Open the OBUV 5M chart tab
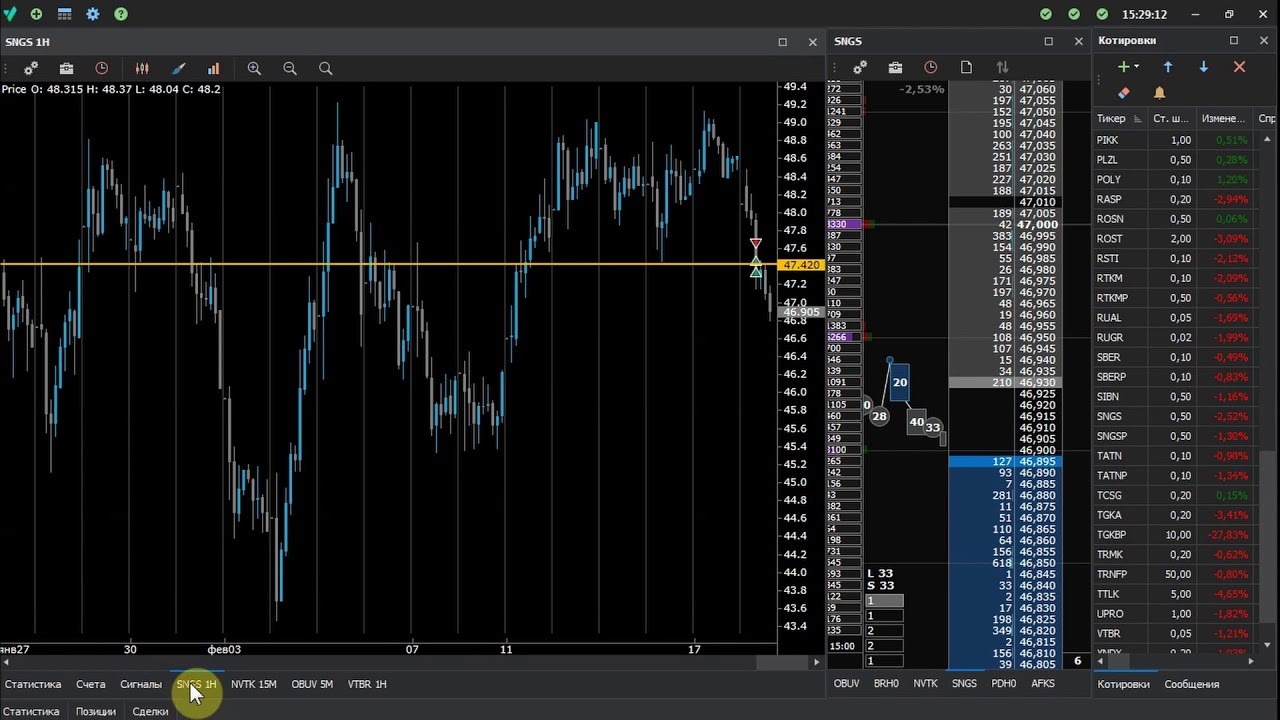The image size is (1280, 720). [312, 684]
